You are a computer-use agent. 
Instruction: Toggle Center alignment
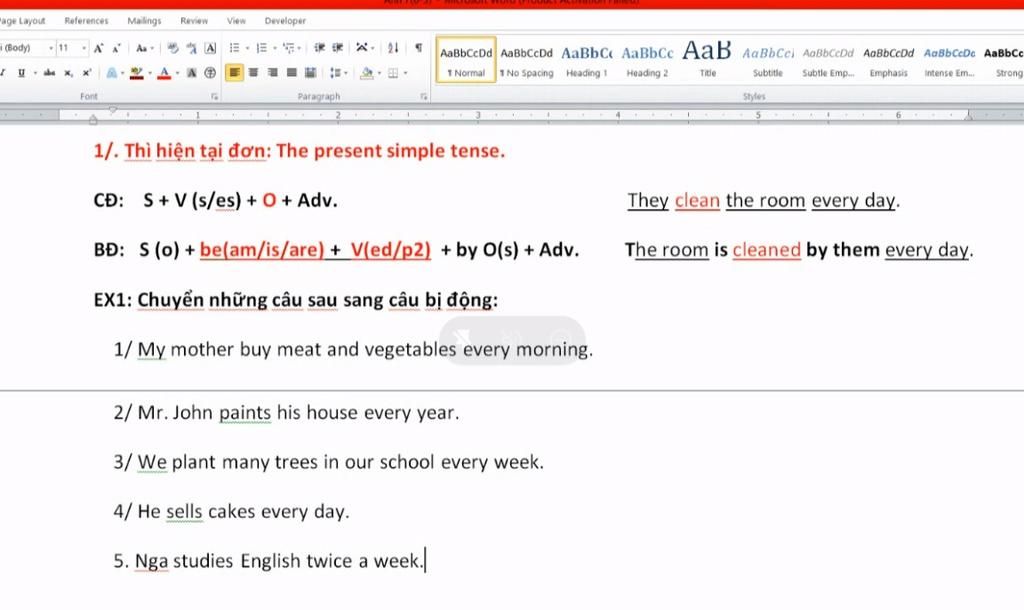tap(253, 72)
